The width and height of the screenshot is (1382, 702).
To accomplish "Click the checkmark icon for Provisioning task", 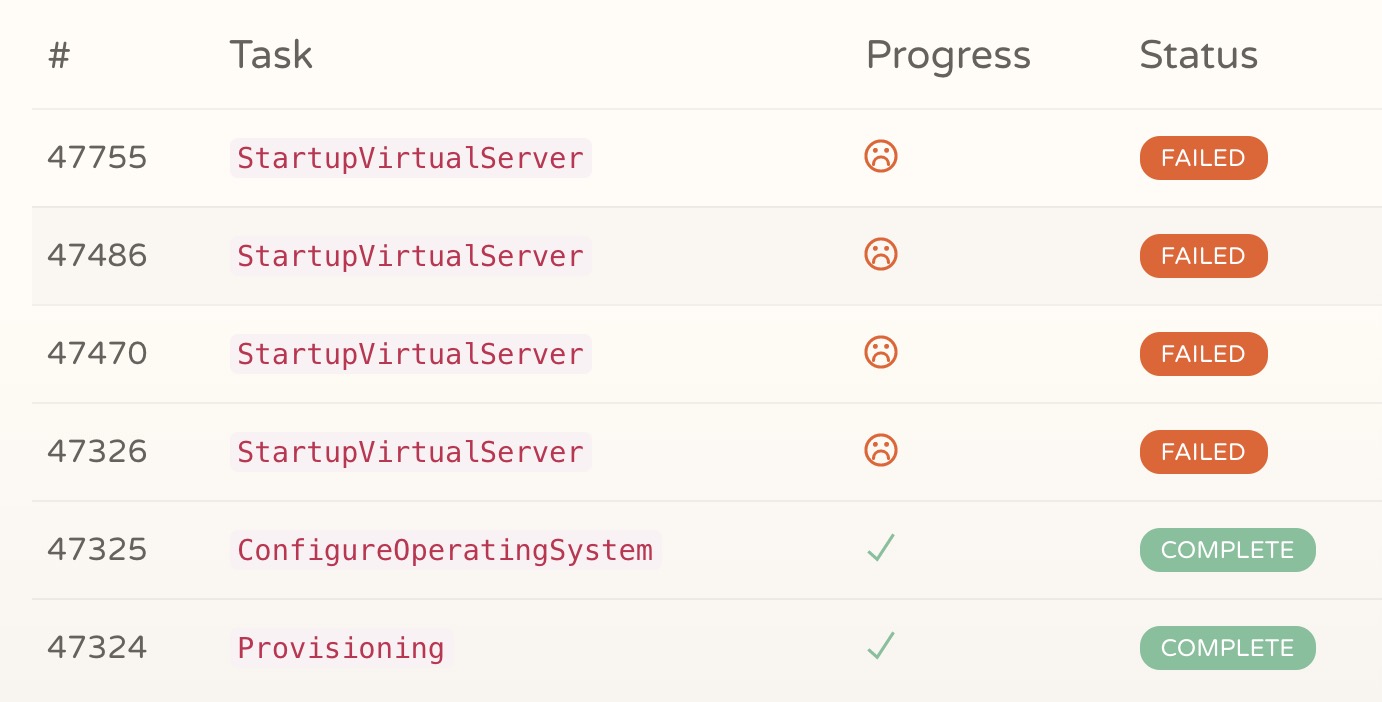I will point(881,646).
